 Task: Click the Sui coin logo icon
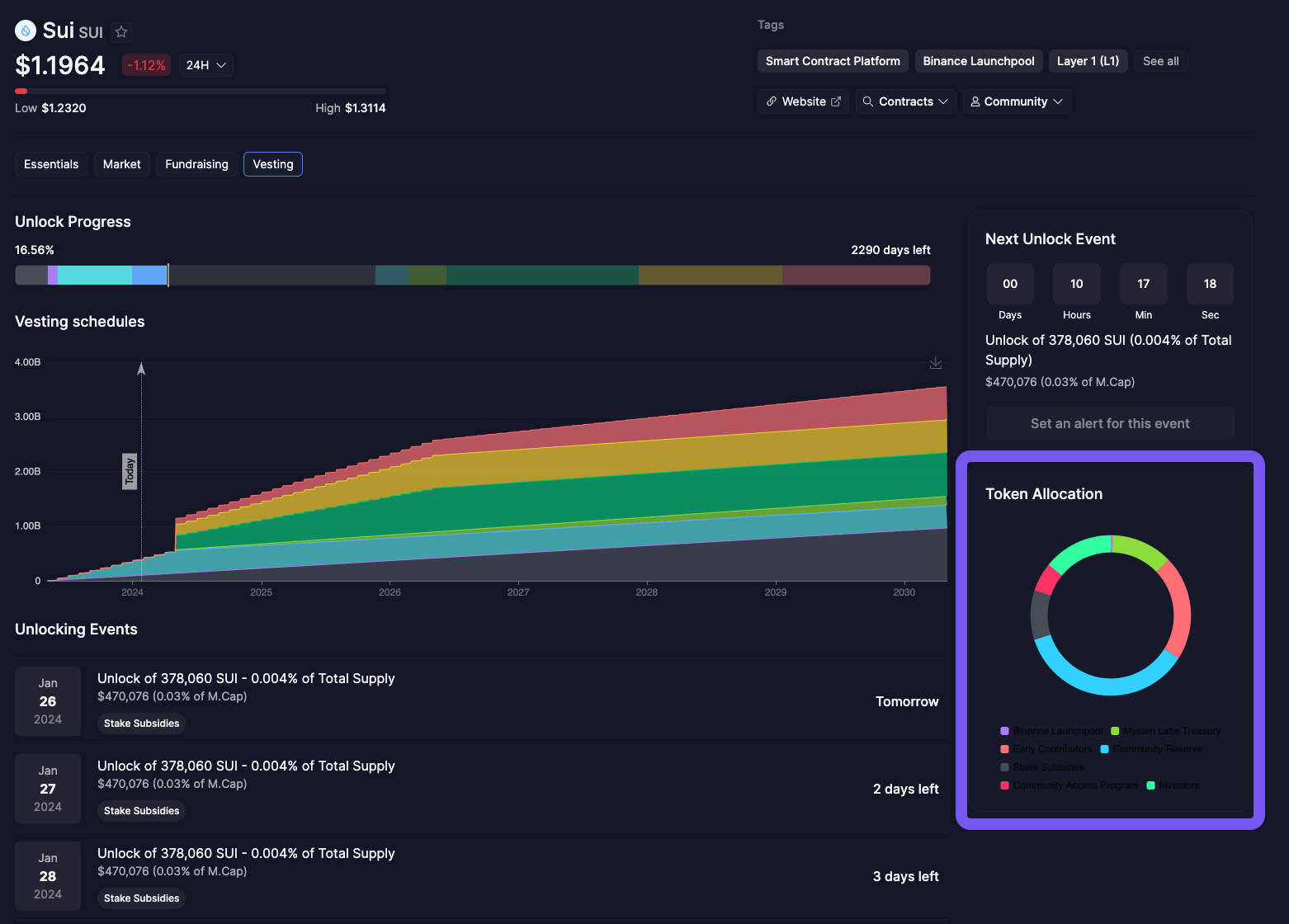point(26,31)
